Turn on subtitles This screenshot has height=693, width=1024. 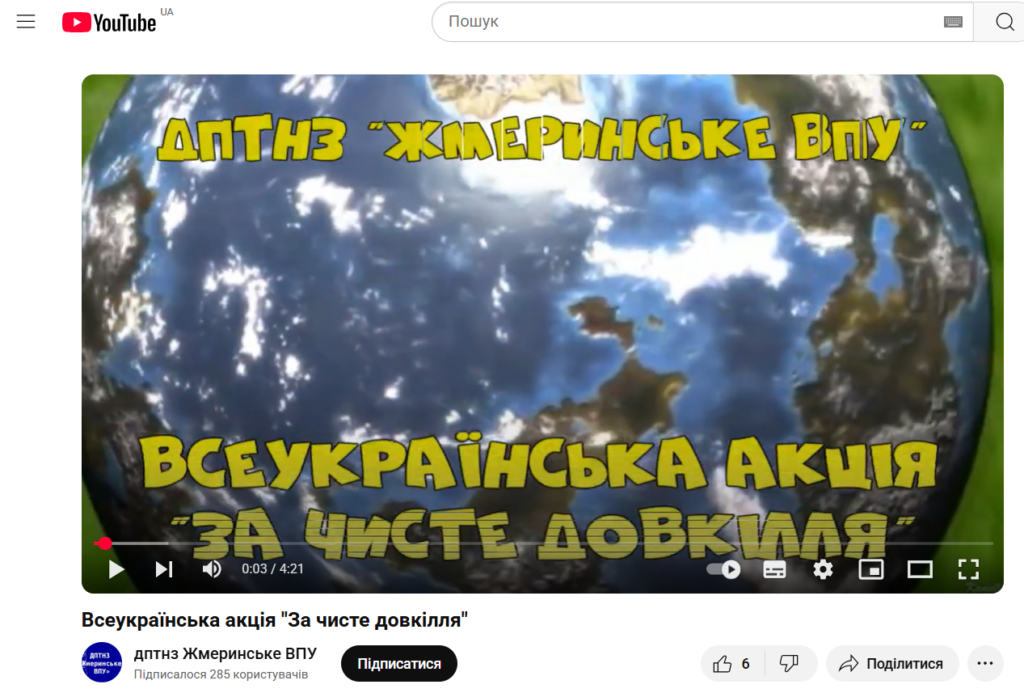pos(775,570)
